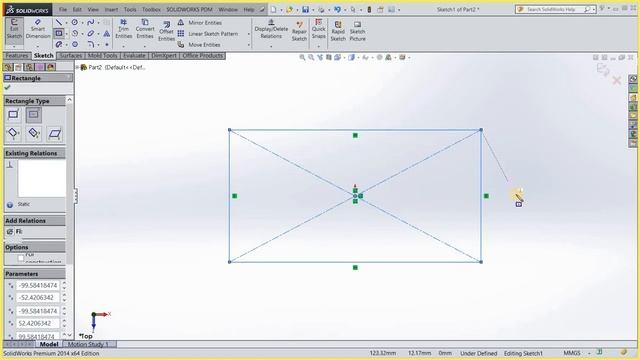Open the Line tool dropdown arrow
Viewport: 640px width, 360px height.
click(67, 23)
